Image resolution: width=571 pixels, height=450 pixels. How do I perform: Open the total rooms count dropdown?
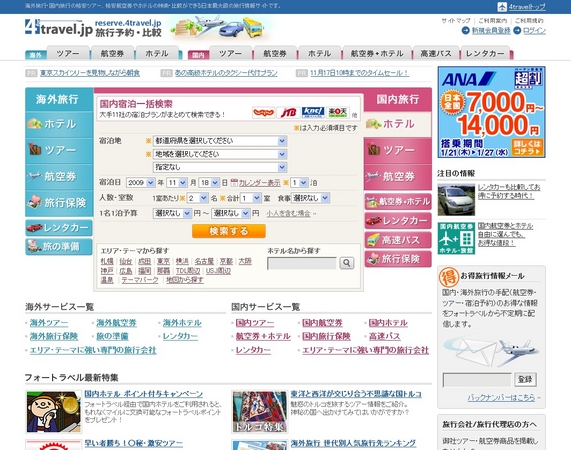point(251,198)
